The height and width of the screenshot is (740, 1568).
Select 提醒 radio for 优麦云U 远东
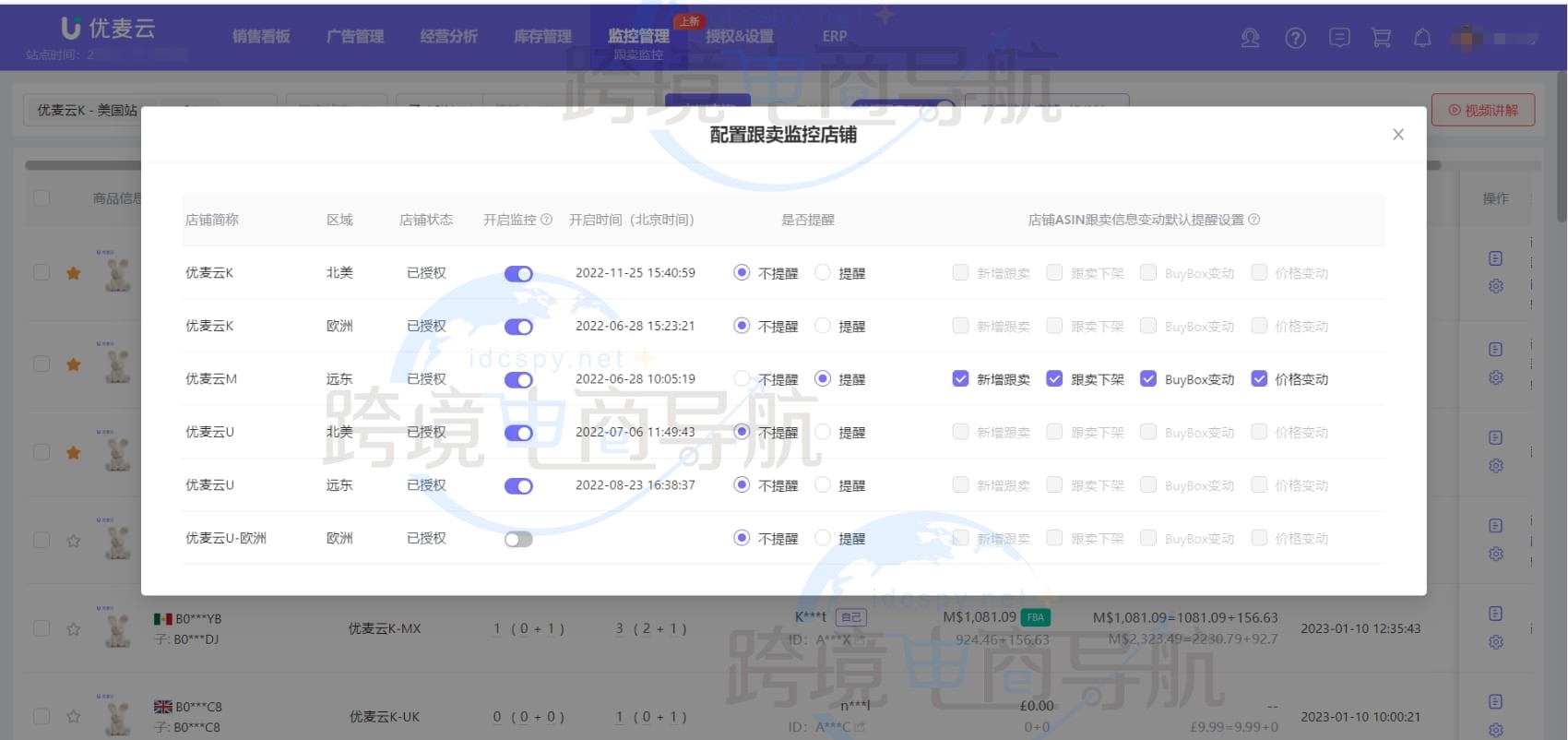(823, 485)
